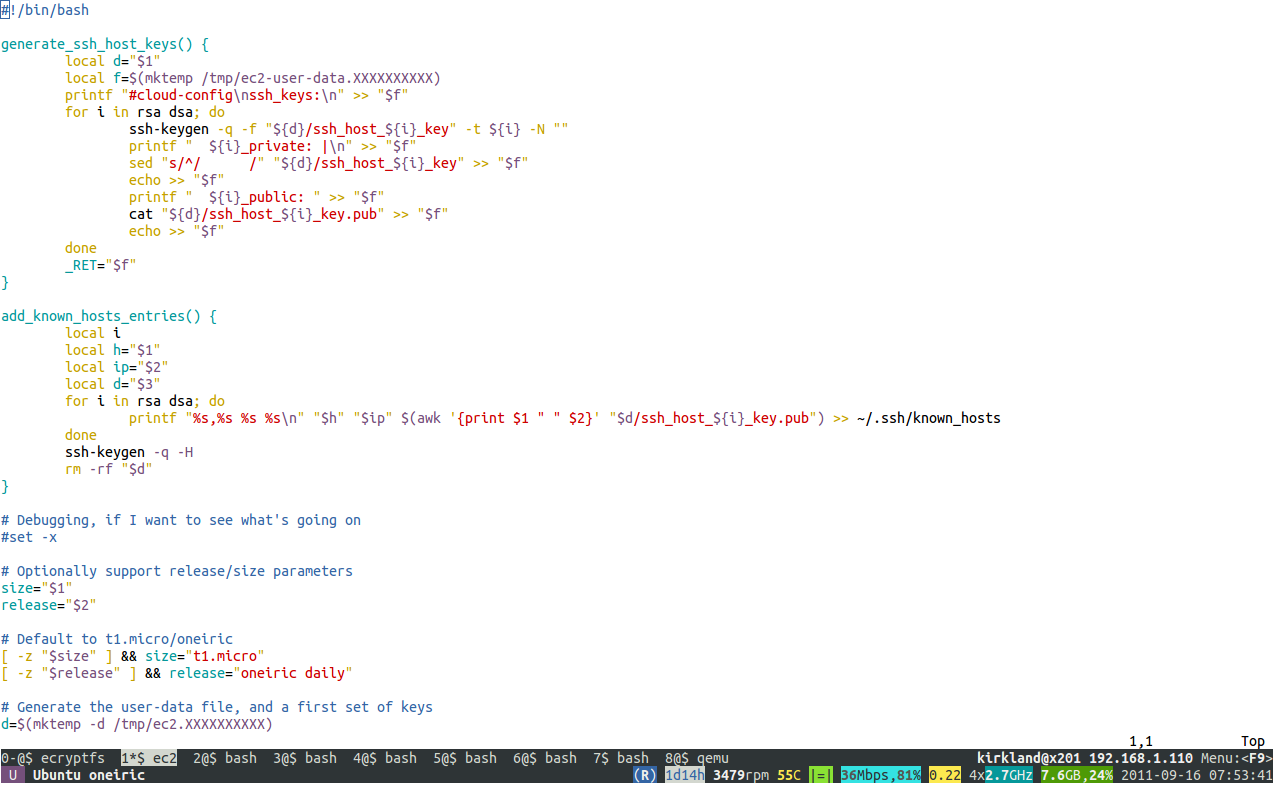Click the size="$1" line
The height and width of the screenshot is (800, 1280).
coord(37,588)
